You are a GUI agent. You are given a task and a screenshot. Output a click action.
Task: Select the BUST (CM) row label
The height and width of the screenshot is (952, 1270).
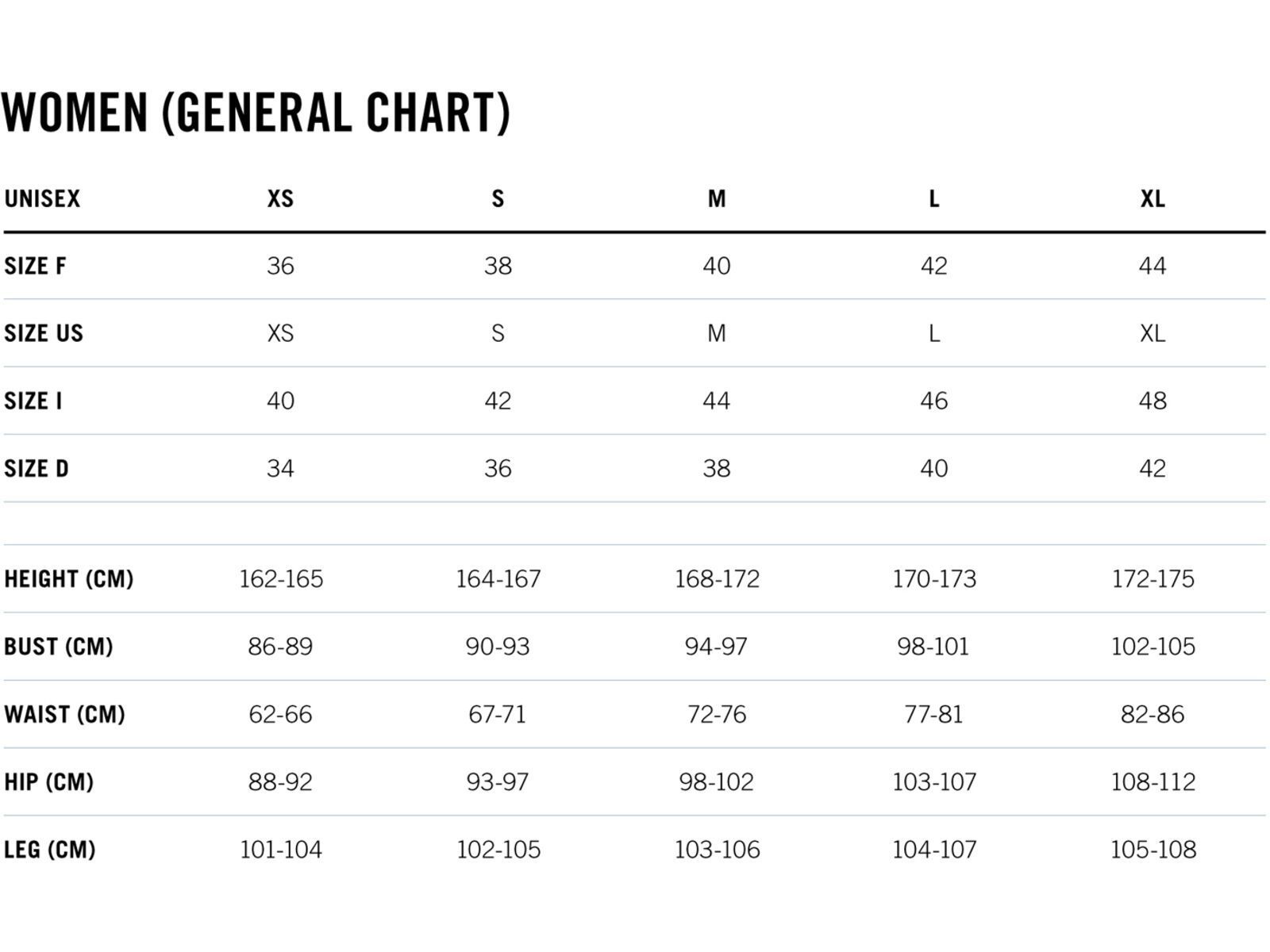click(x=59, y=647)
